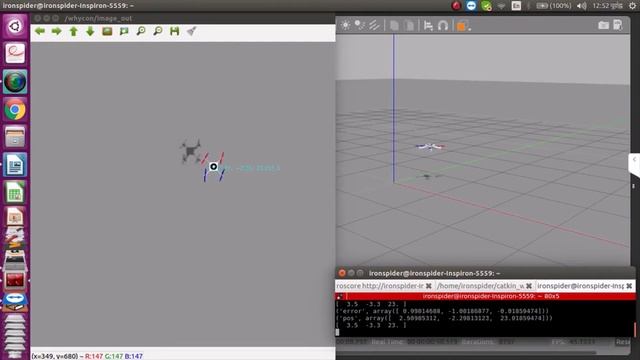
Task: Add a point light in Gazebo
Action: pyautogui.click(x=345, y=25)
